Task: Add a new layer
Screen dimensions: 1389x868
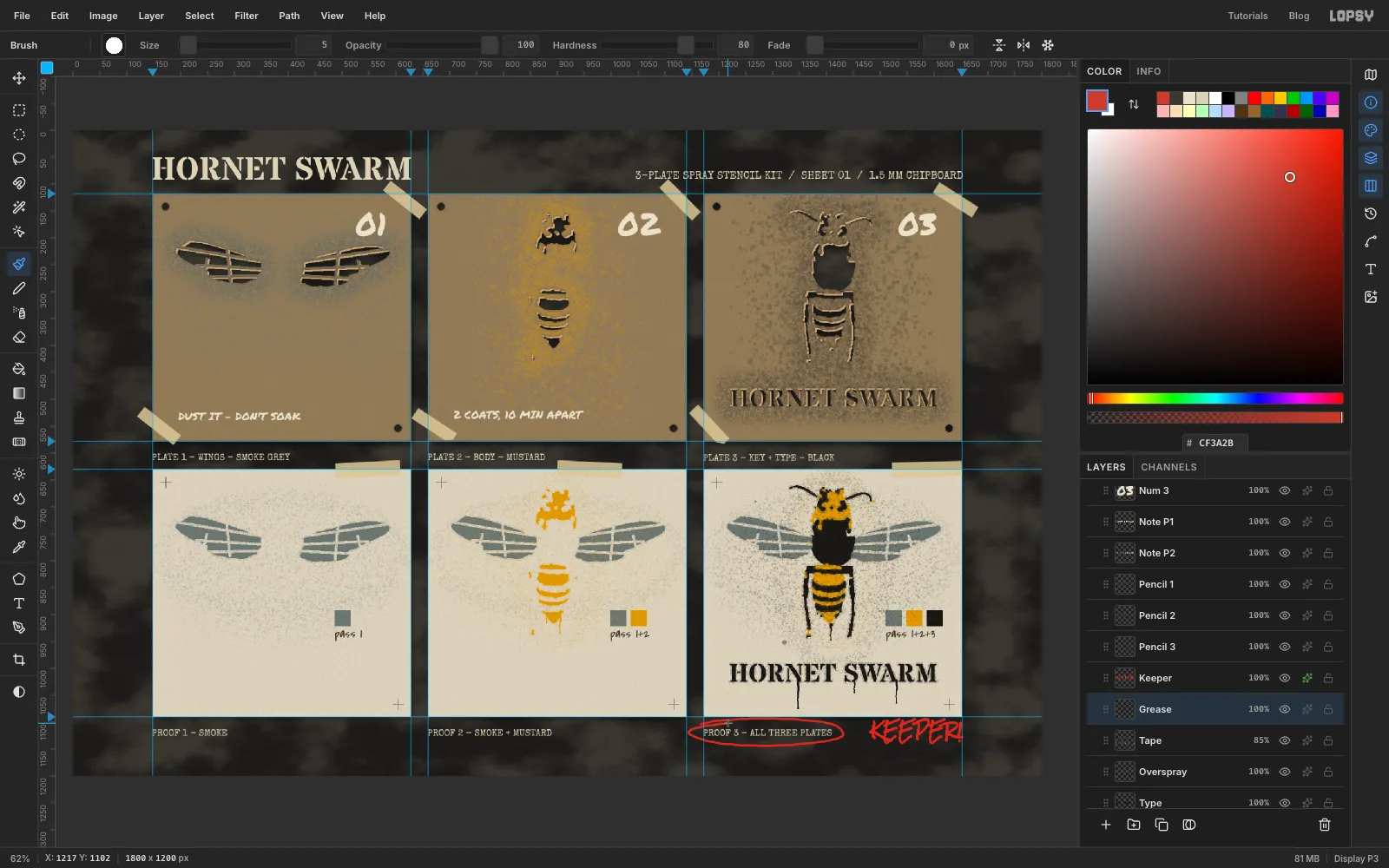Action: (1106, 825)
